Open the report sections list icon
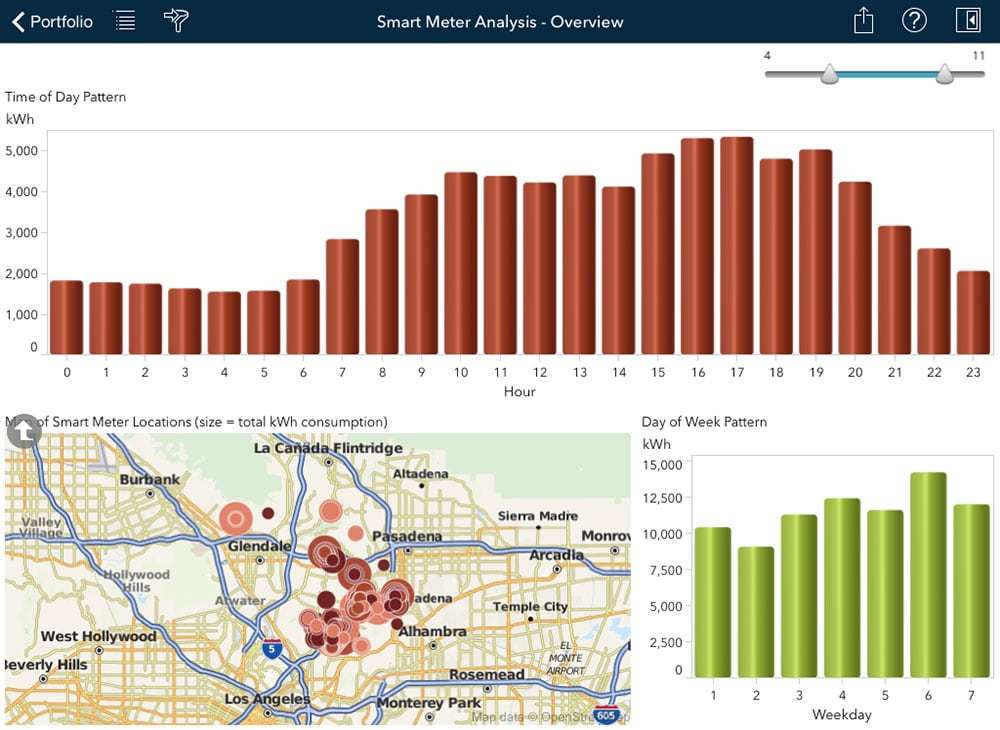 click(125, 21)
